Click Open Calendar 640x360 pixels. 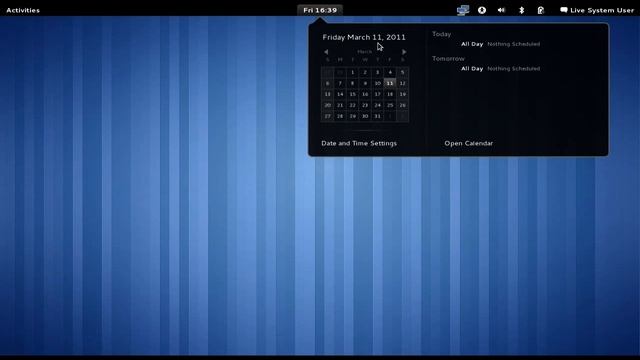coord(469,143)
